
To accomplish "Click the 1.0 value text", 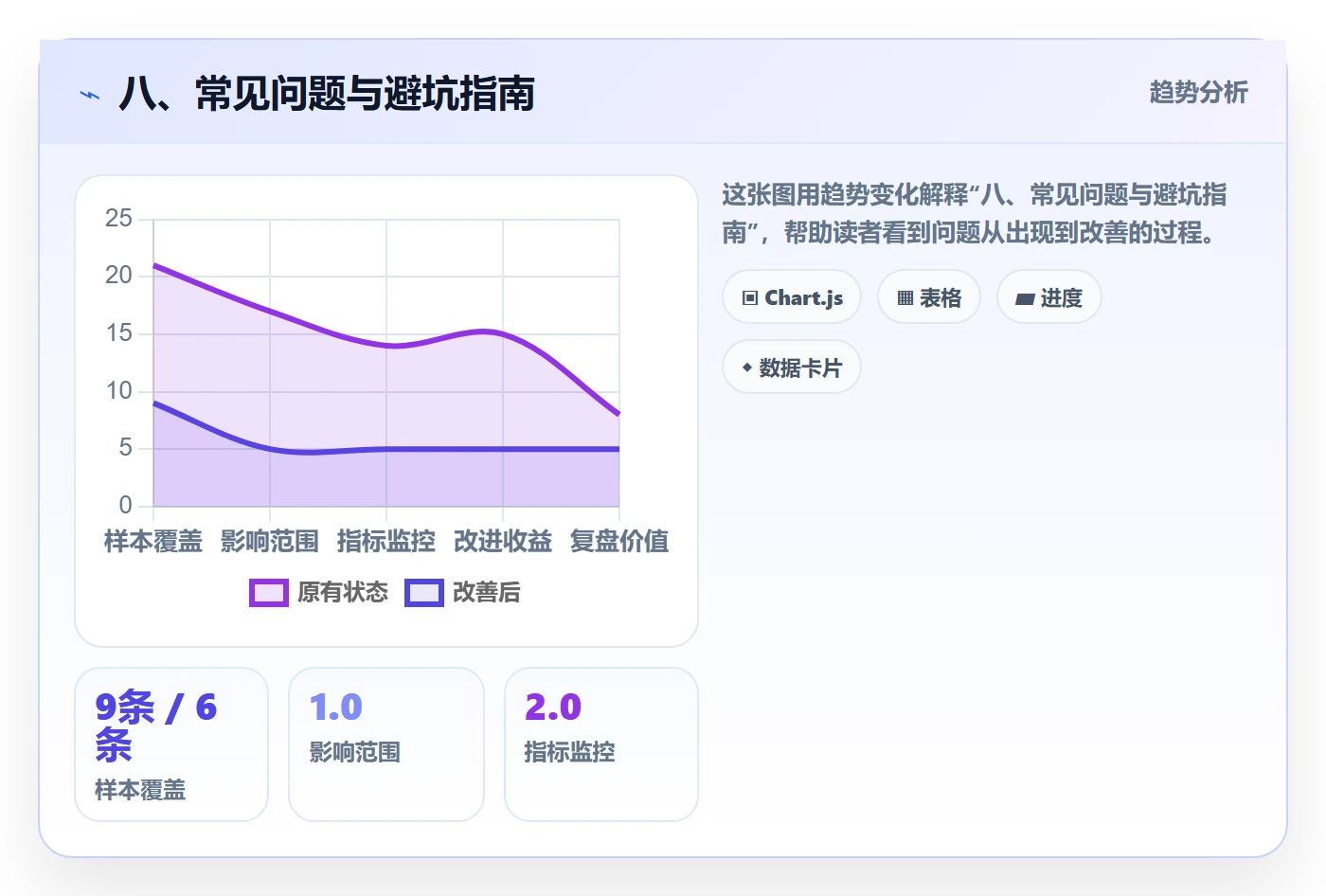I will click(x=336, y=708).
